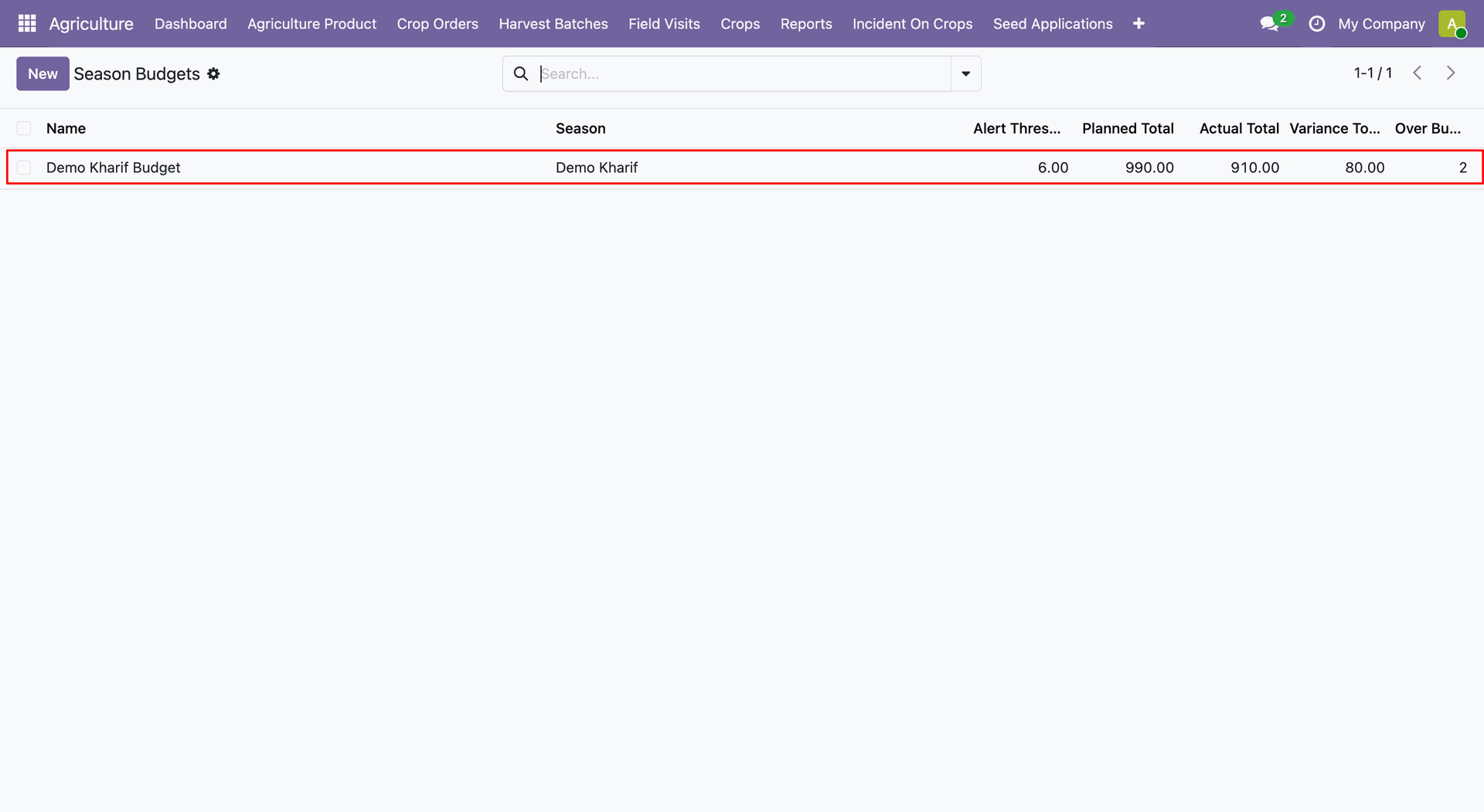Screen dimensions: 1484x812
Task: Go to the previous page arrow
Action: (1418, 73)
